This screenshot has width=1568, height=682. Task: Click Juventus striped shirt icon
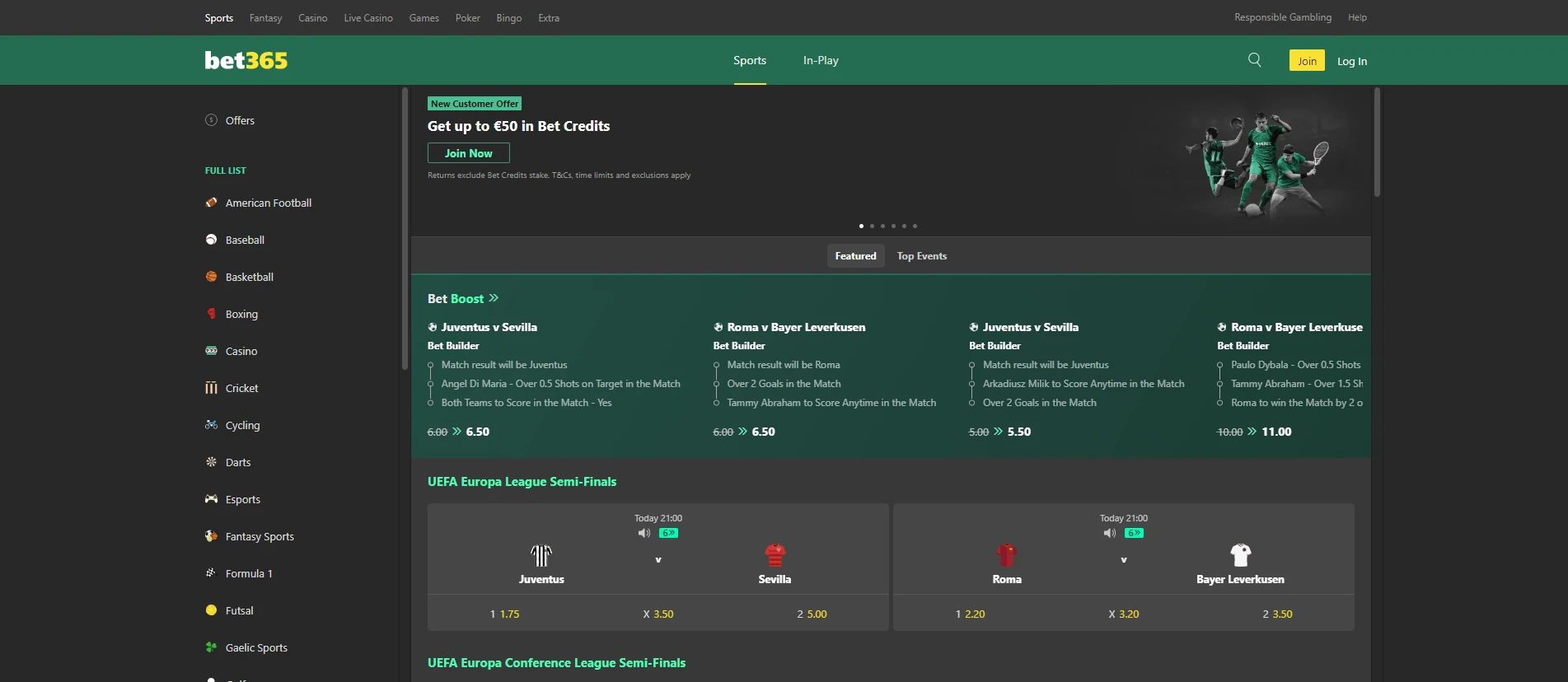click(541, 555)
